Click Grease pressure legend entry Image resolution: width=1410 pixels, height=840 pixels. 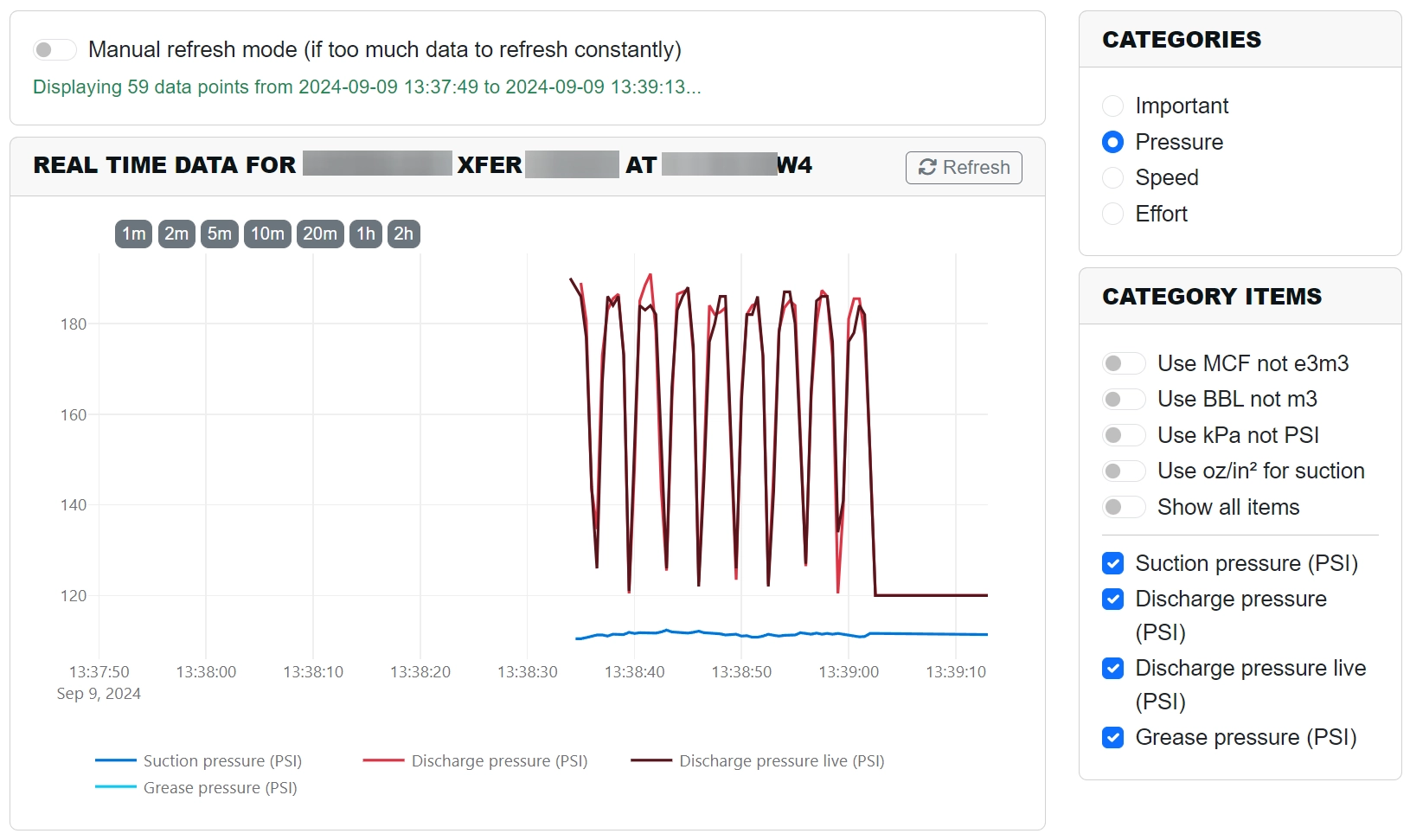[x=221, y=787]
